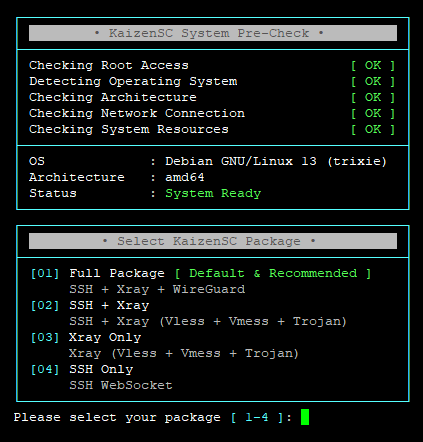Click the OK status for Network Connection

[373, 113]
